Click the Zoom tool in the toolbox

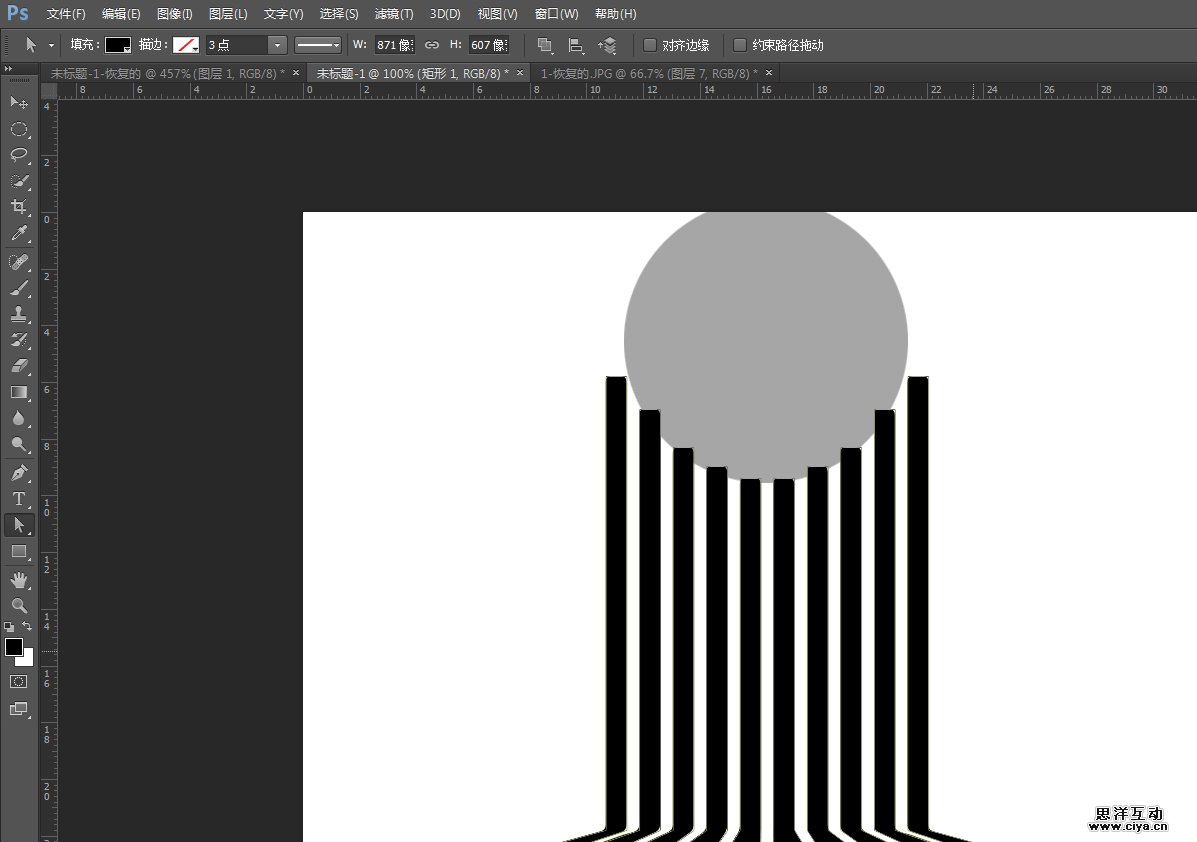tap(19, 606)
